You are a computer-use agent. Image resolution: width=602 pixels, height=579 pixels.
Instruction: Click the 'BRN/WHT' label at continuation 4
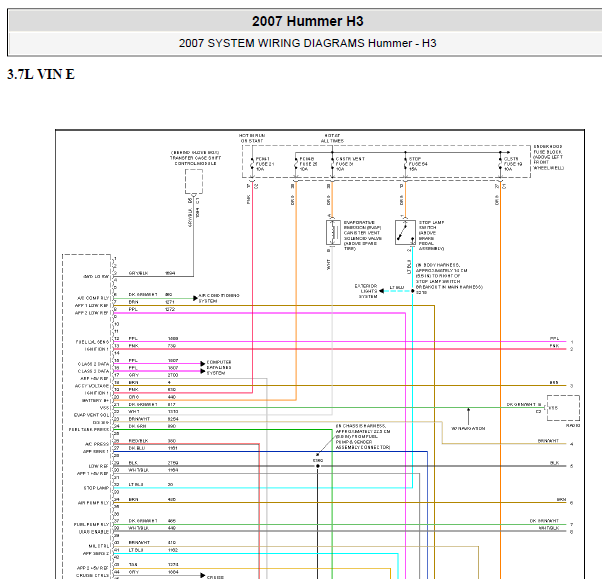[x=548, y=441]
